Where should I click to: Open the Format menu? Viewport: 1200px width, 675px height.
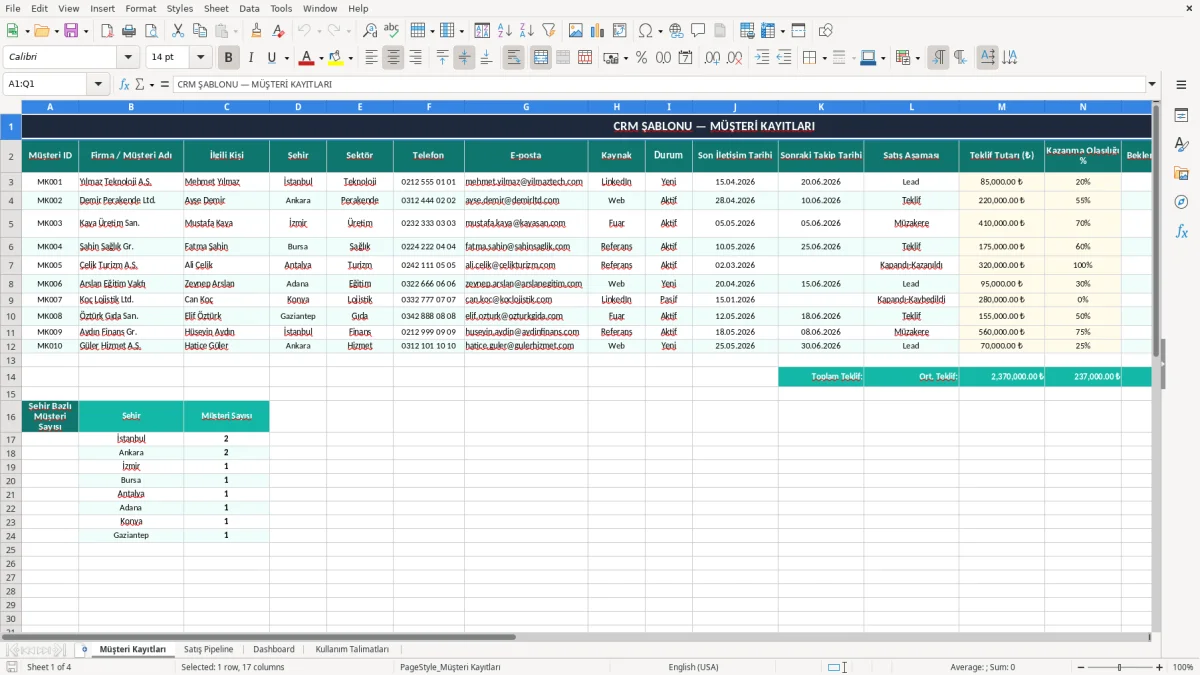click(140, 8)
